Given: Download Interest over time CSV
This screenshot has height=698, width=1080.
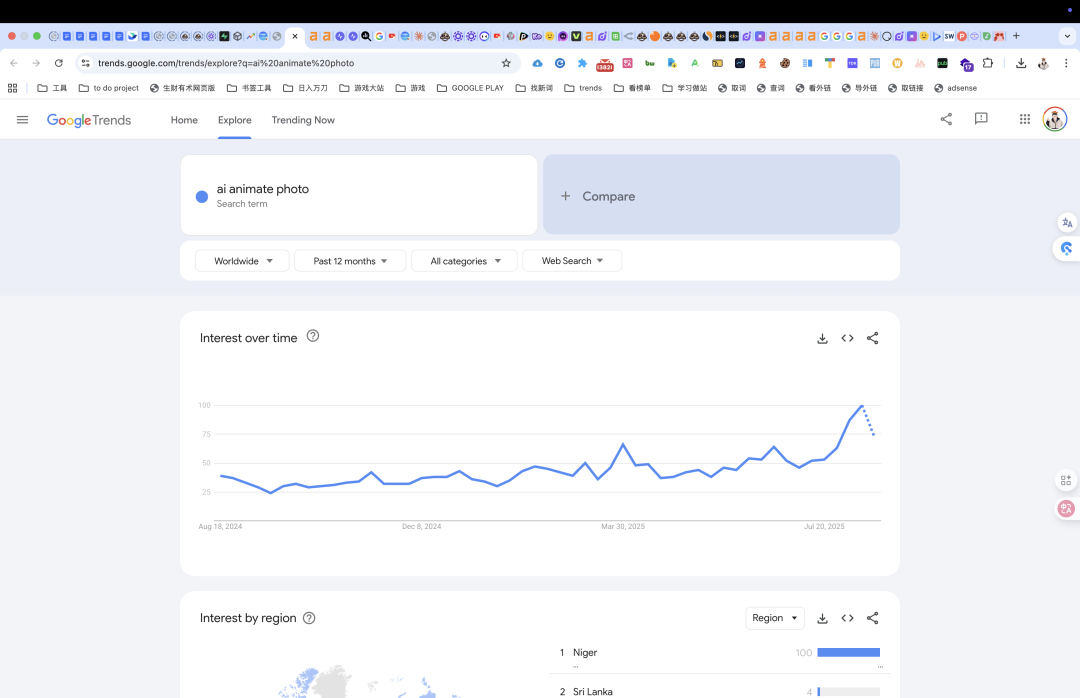Looking at the screenshot, I should click(x=822, y=338).
